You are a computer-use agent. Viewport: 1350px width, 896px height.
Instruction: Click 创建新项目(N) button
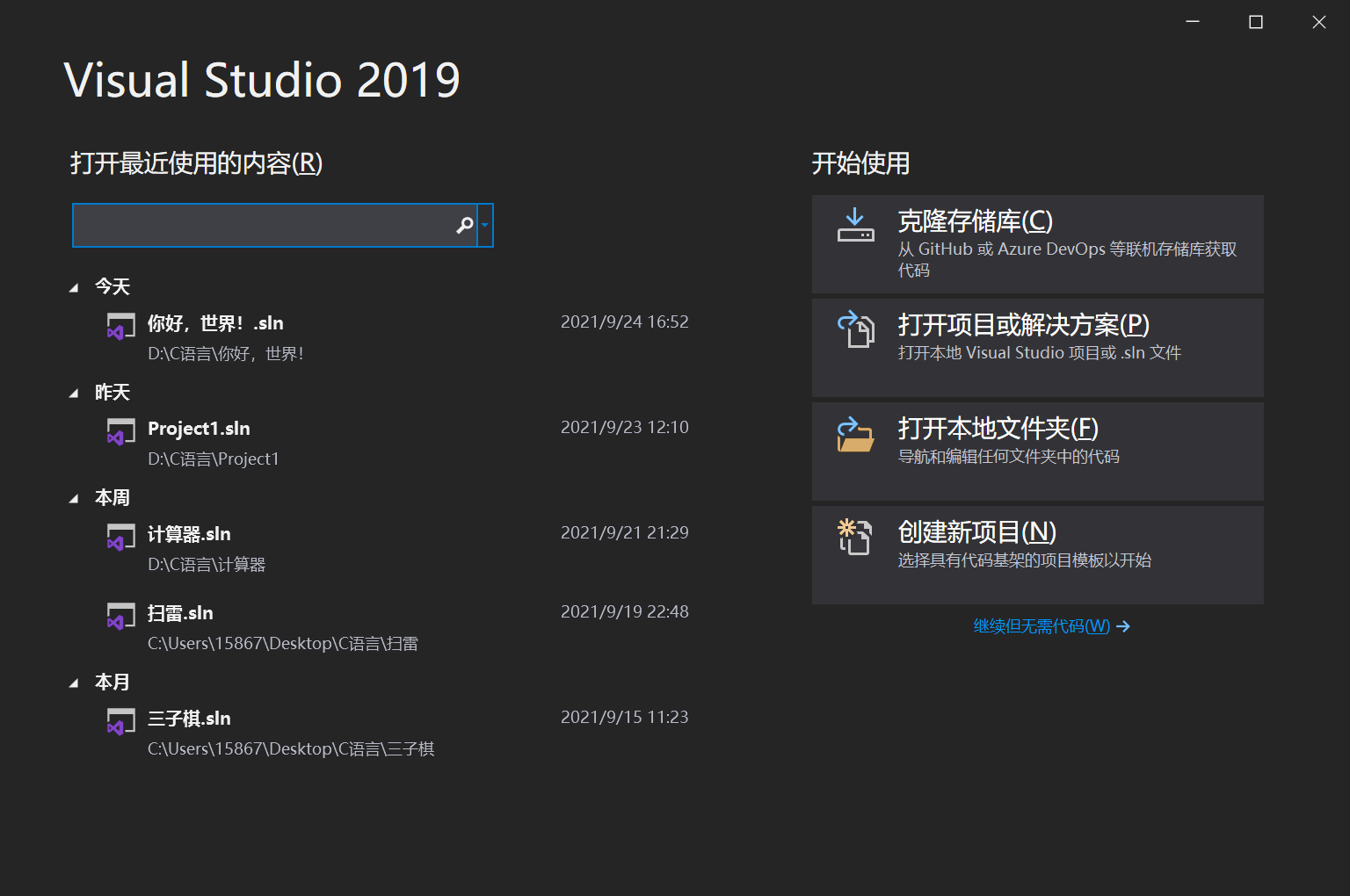click(x=1038, y=555)
